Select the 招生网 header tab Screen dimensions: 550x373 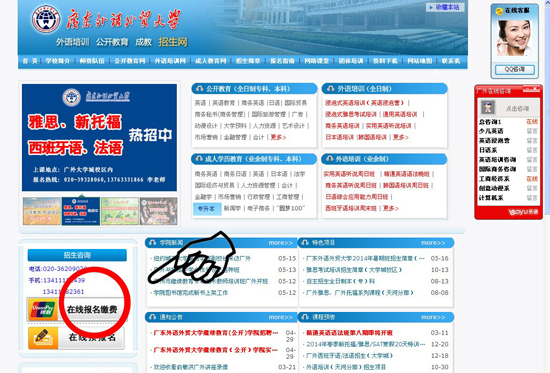tap(173, 42)
